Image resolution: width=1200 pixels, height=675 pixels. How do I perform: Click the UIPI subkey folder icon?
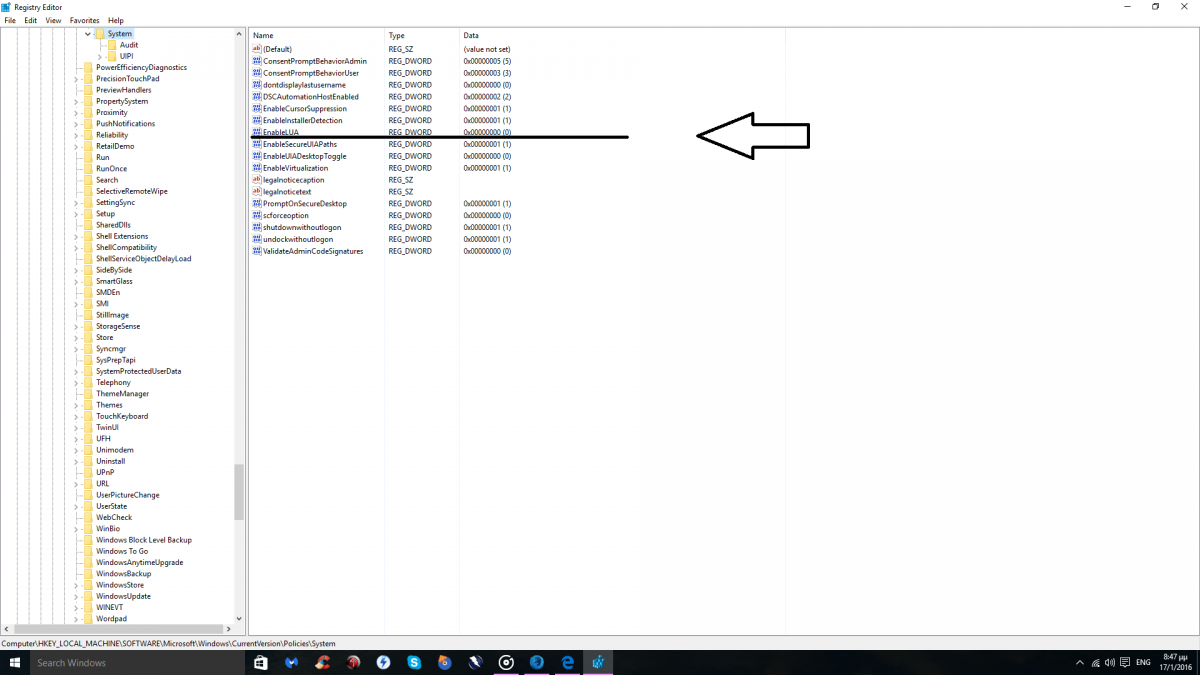[112, 56]
